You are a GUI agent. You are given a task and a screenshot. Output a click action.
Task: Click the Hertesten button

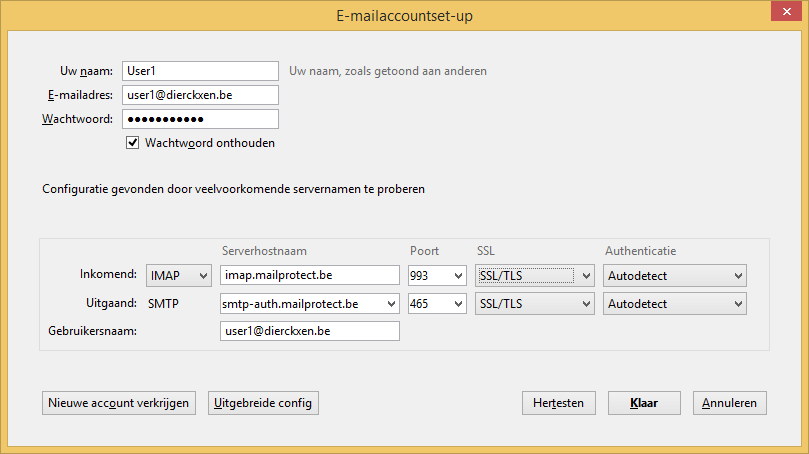[x=559, y=403]
